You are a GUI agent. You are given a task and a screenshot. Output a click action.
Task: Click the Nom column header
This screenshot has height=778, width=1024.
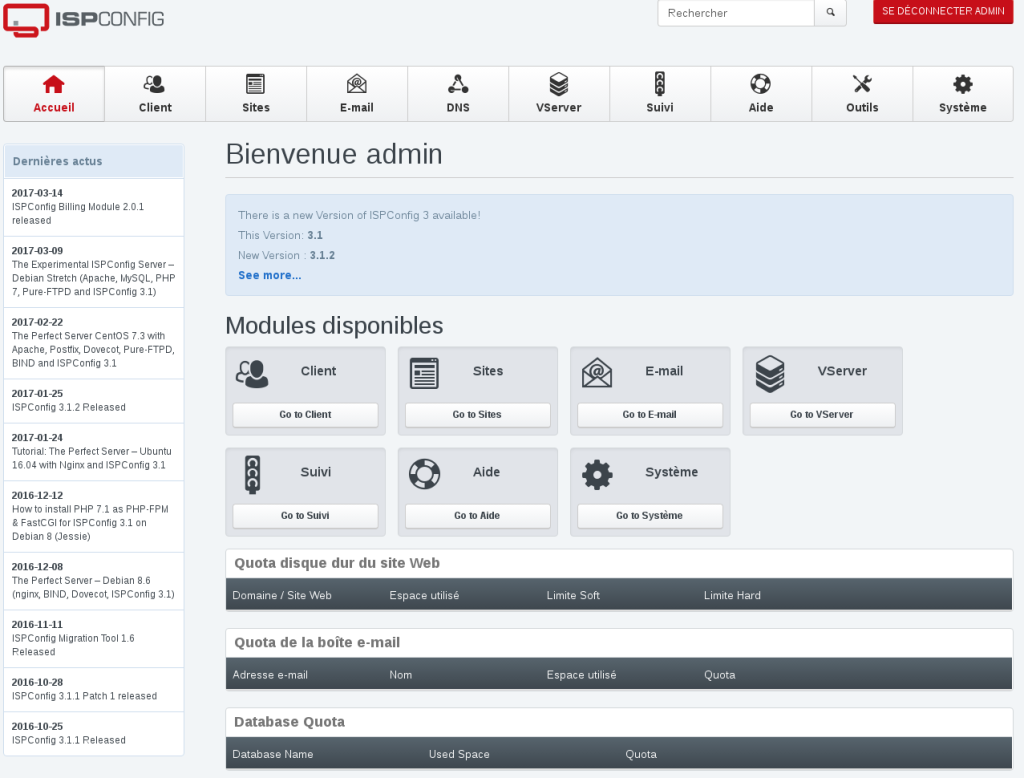(x=400, y=675)
